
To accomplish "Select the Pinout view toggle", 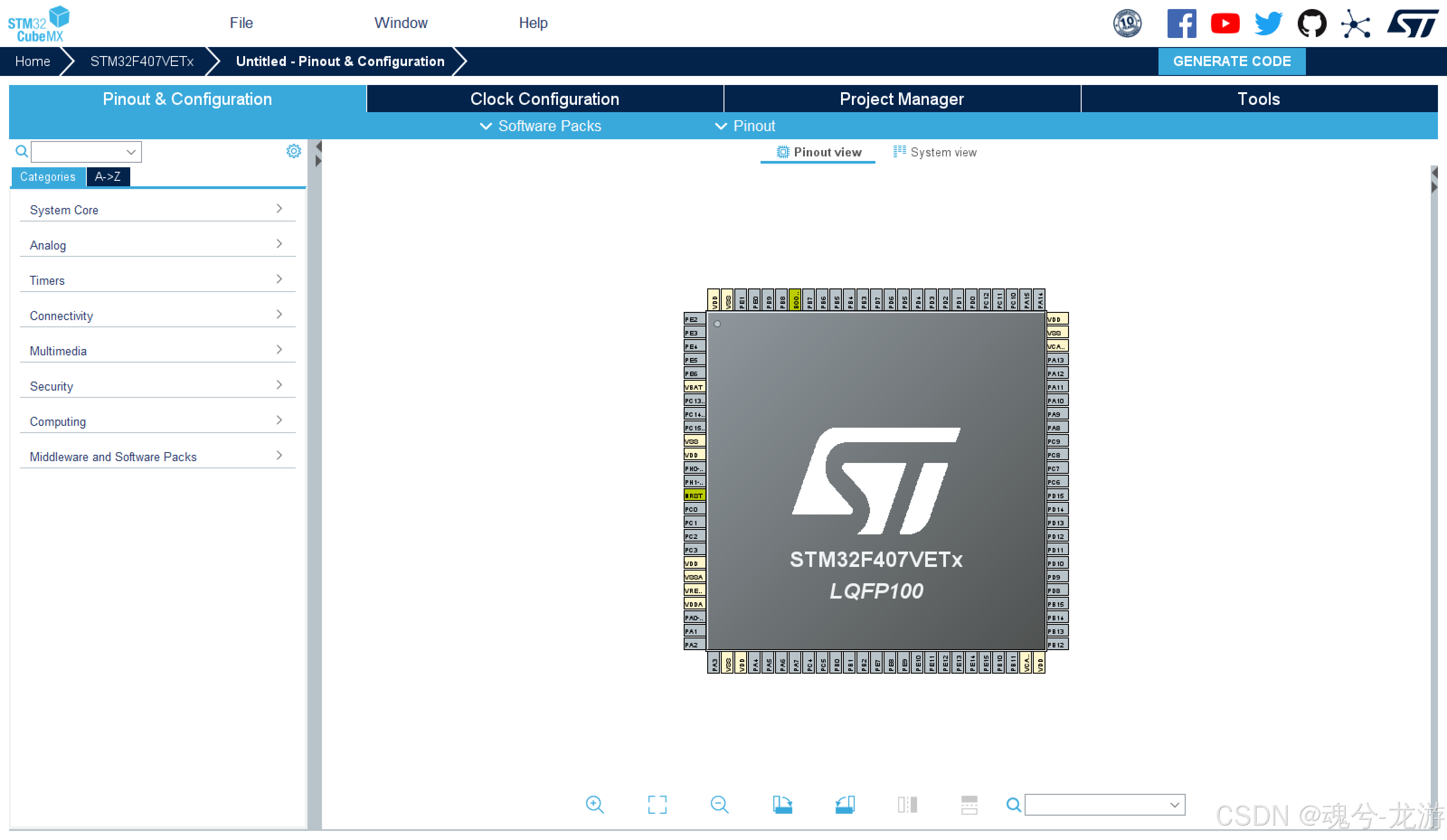I will point(819,152).
